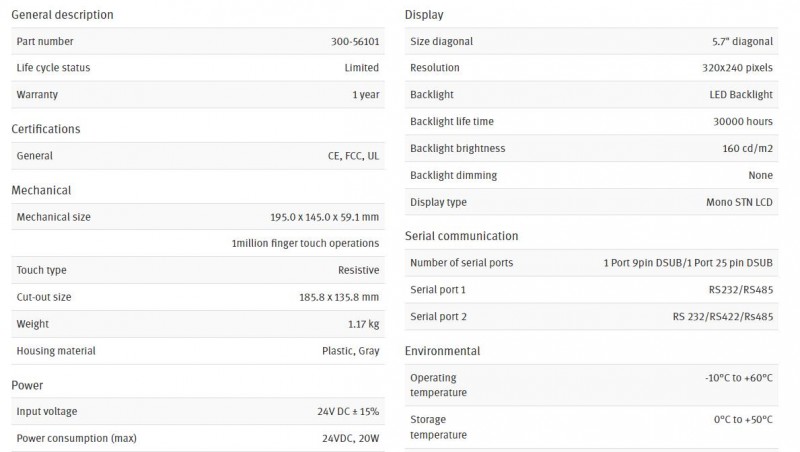Select the Warranty 1 year row

[x=198, y=94]
